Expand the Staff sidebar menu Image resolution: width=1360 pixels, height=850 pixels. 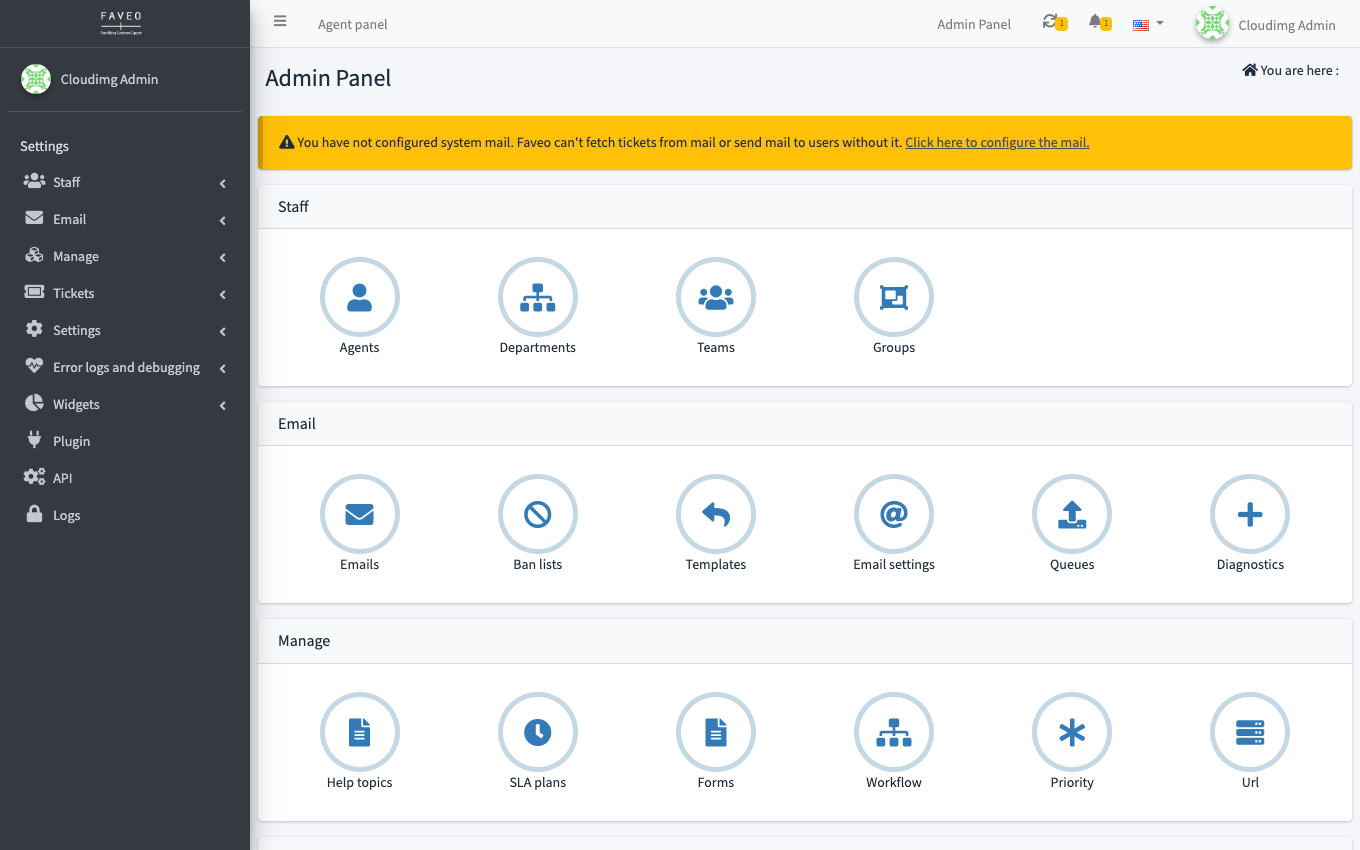(125, 182)
